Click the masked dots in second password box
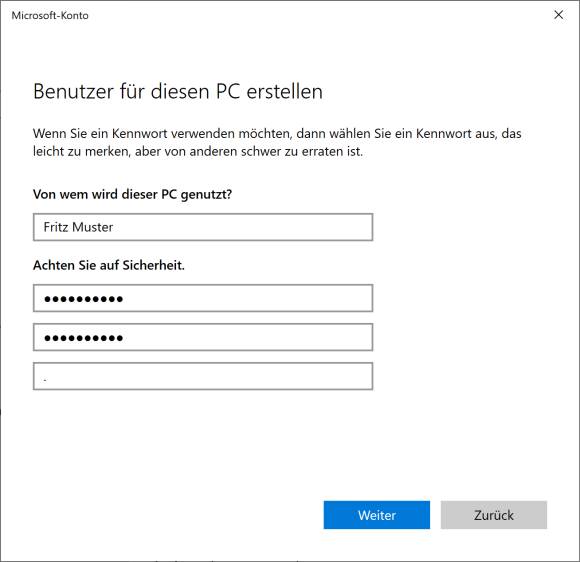The height and width of the screenshot is (562, 580). tap(84, 338)
